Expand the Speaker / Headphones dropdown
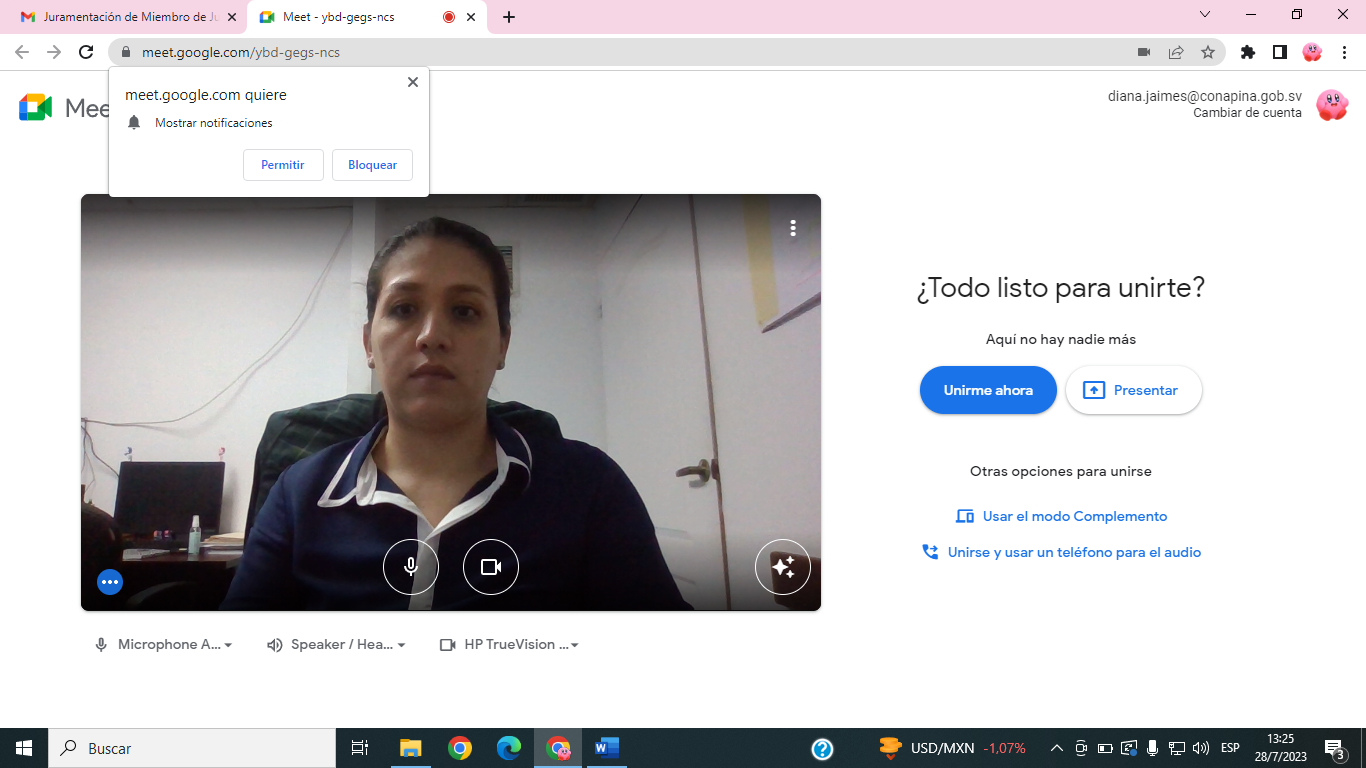Viewport: 1366px width, 768px height. click(336, 645)
